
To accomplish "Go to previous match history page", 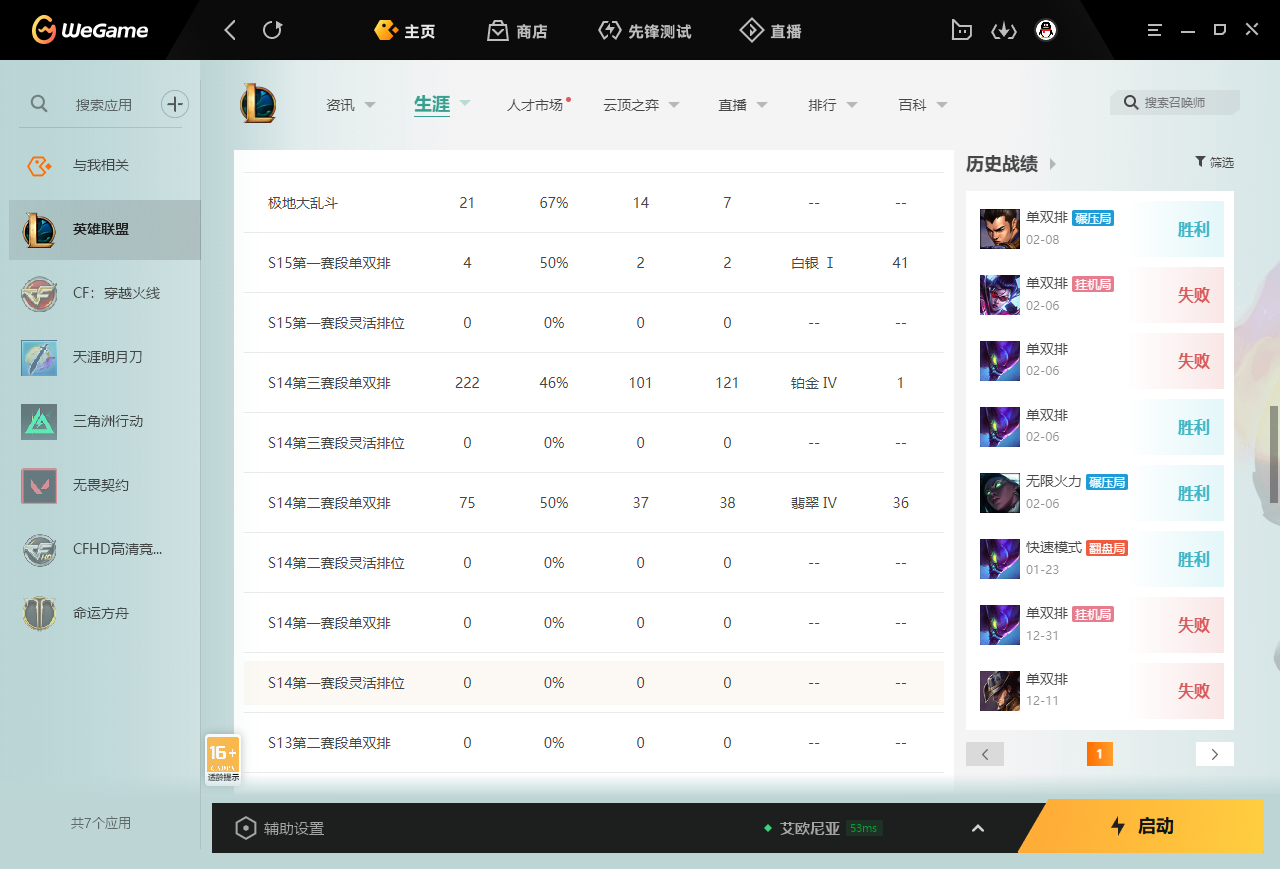I will (x=985, y=754).
